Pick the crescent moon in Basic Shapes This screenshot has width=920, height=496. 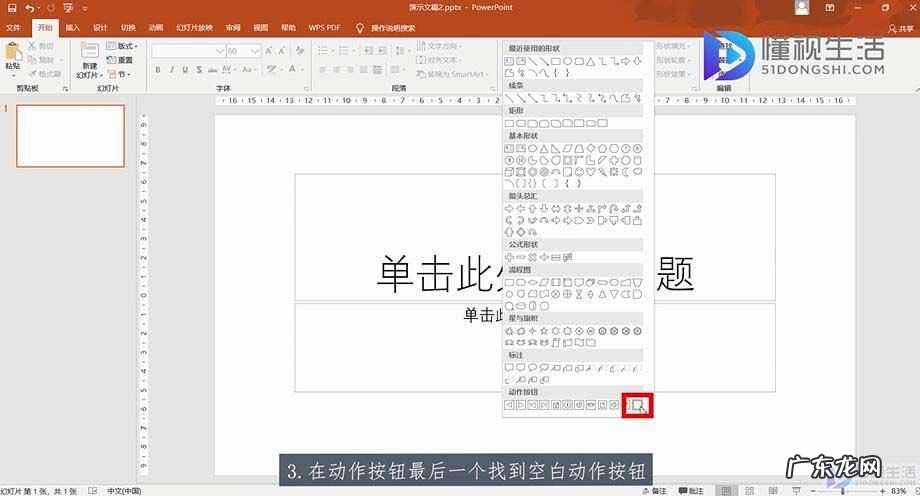tap(625, 172)
